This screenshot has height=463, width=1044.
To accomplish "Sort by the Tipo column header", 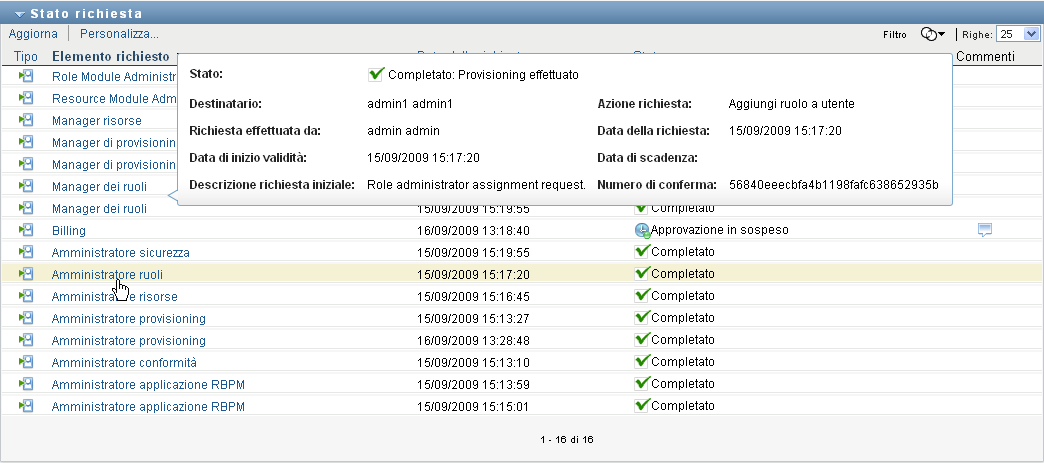I will 26,57.
